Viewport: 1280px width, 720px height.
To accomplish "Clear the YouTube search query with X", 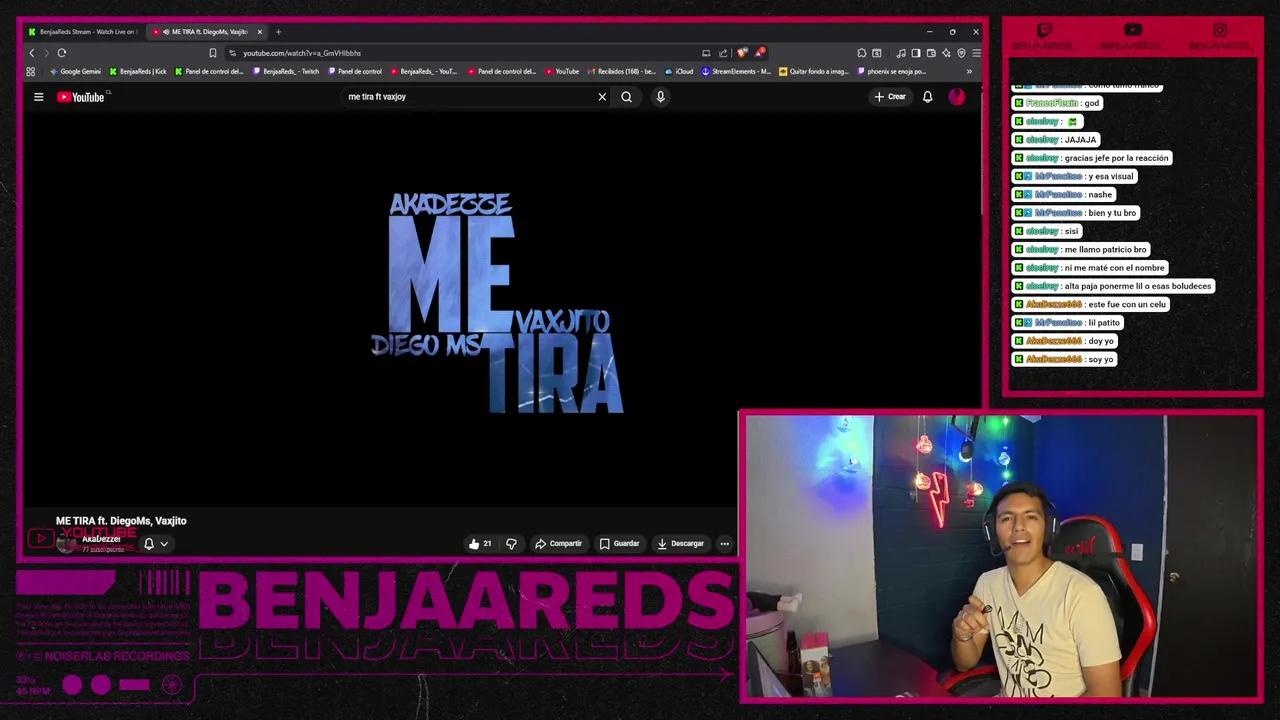I will 602,97.
